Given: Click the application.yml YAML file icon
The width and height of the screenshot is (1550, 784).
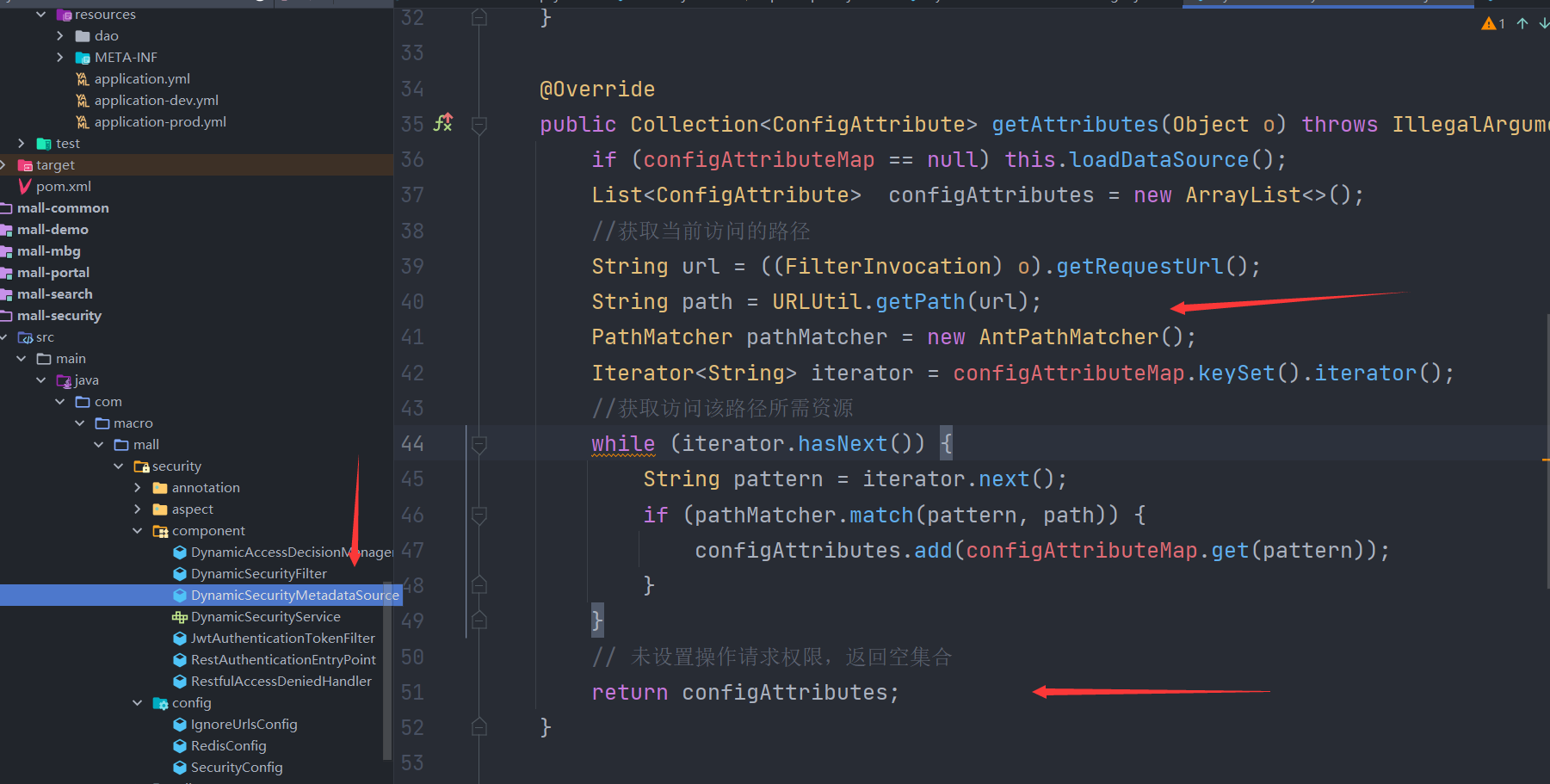Looking at the screenshot, I should pyautogui.click(x=83, y=78).
